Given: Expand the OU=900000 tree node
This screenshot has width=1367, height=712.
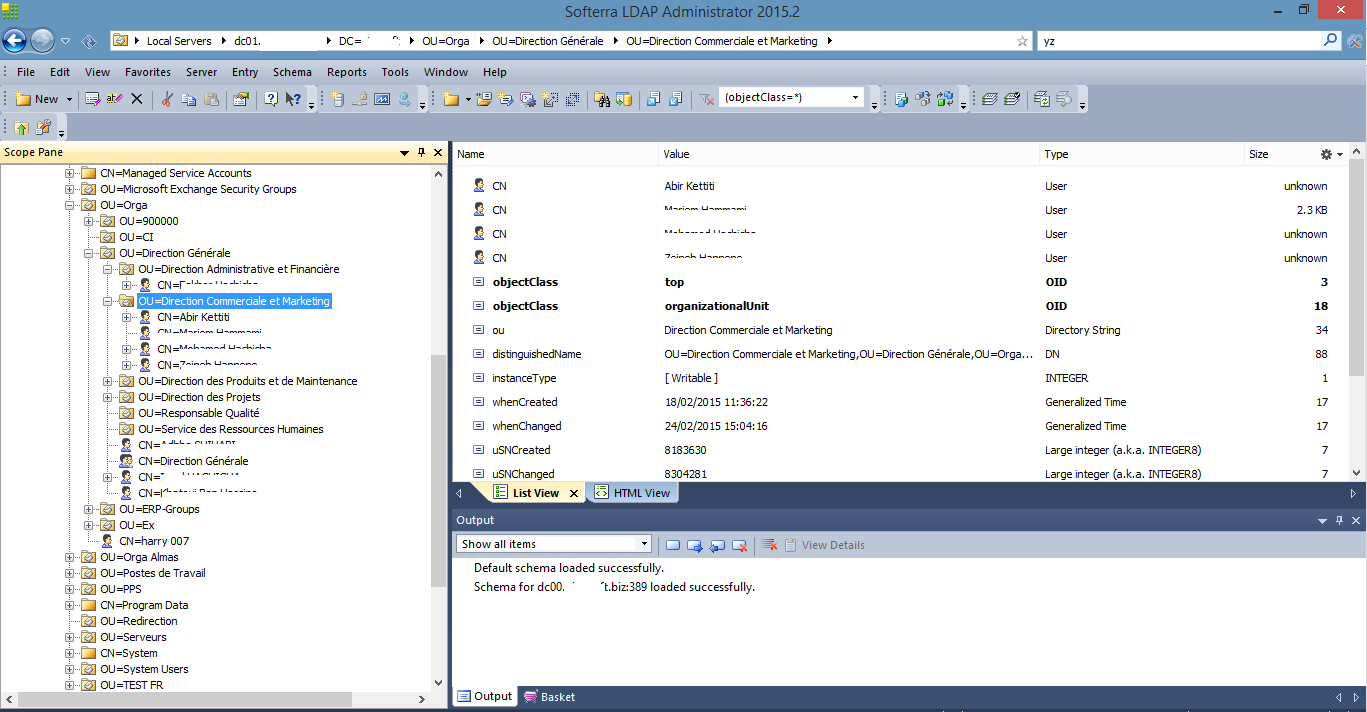Looking at the screenshot, I should 89,221.
